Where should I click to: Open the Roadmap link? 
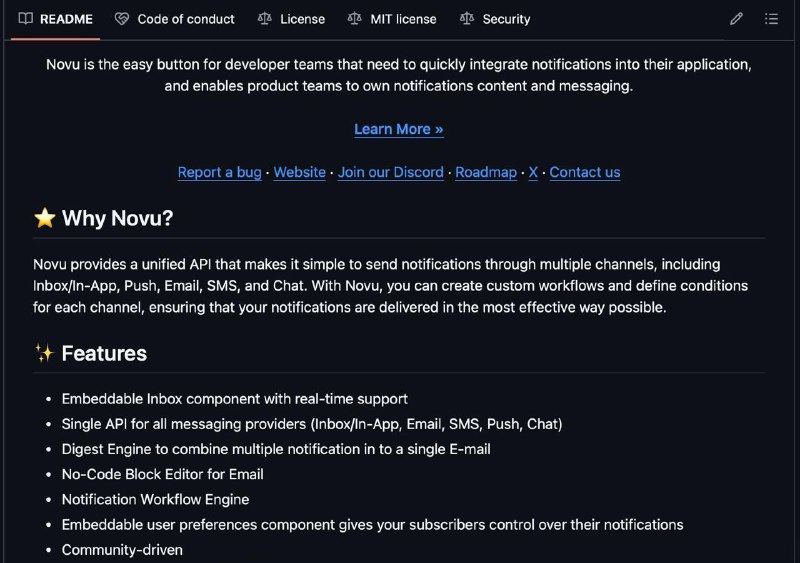486,172
